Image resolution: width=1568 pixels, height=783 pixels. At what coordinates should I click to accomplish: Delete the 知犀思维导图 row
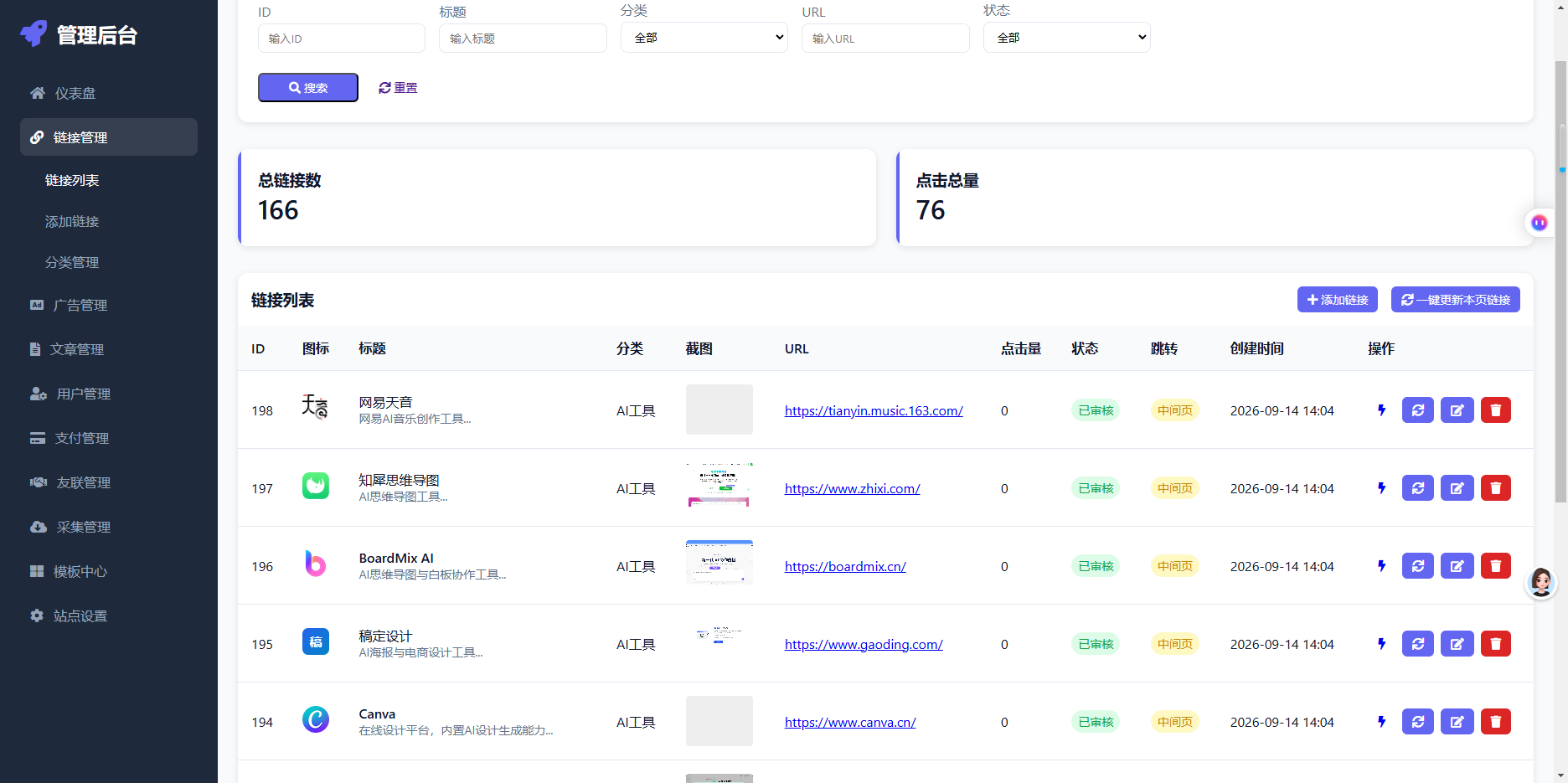point(1496,488)
